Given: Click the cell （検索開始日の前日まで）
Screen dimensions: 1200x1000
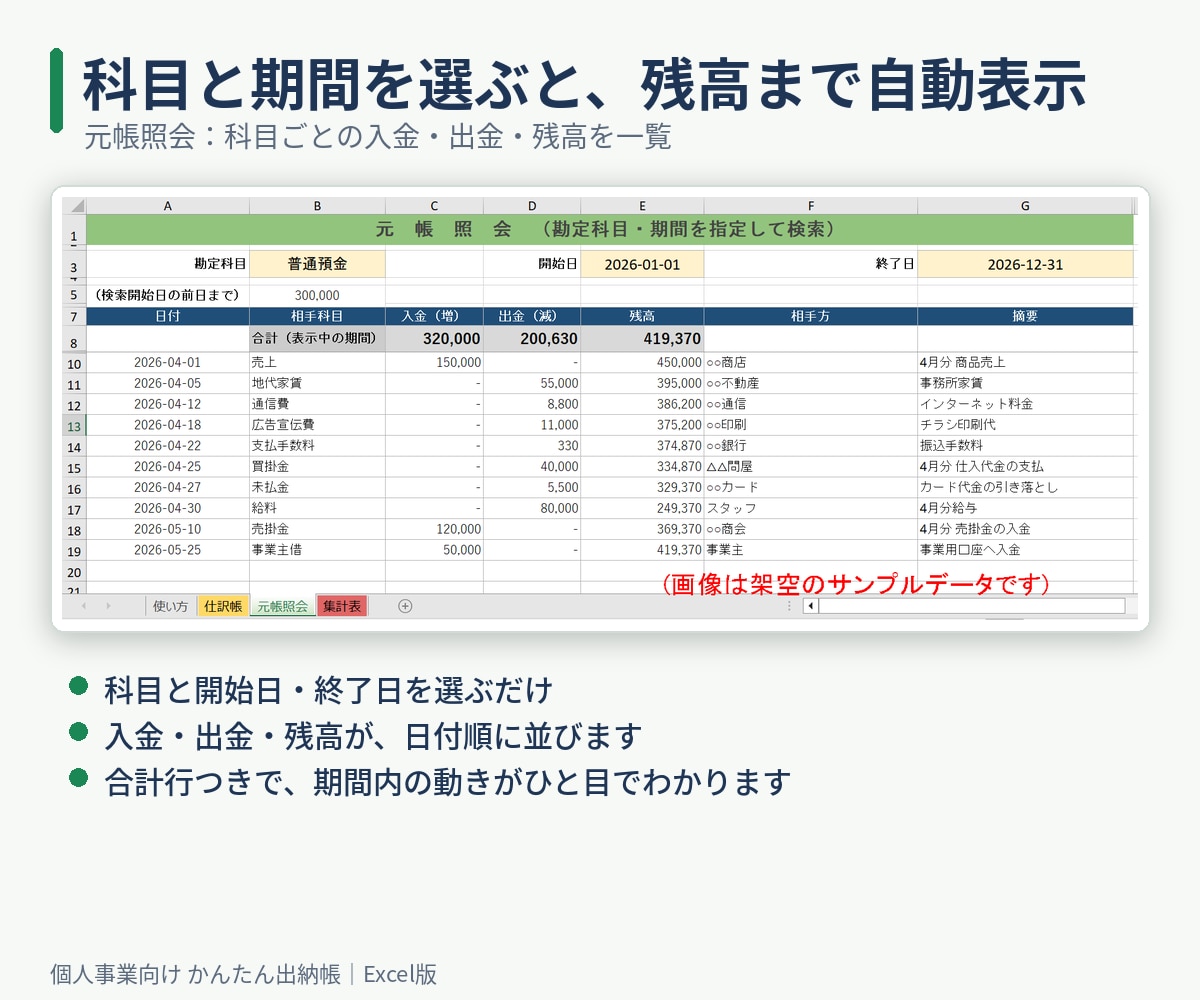Looking at the screenshot, I should coord(168,295).
